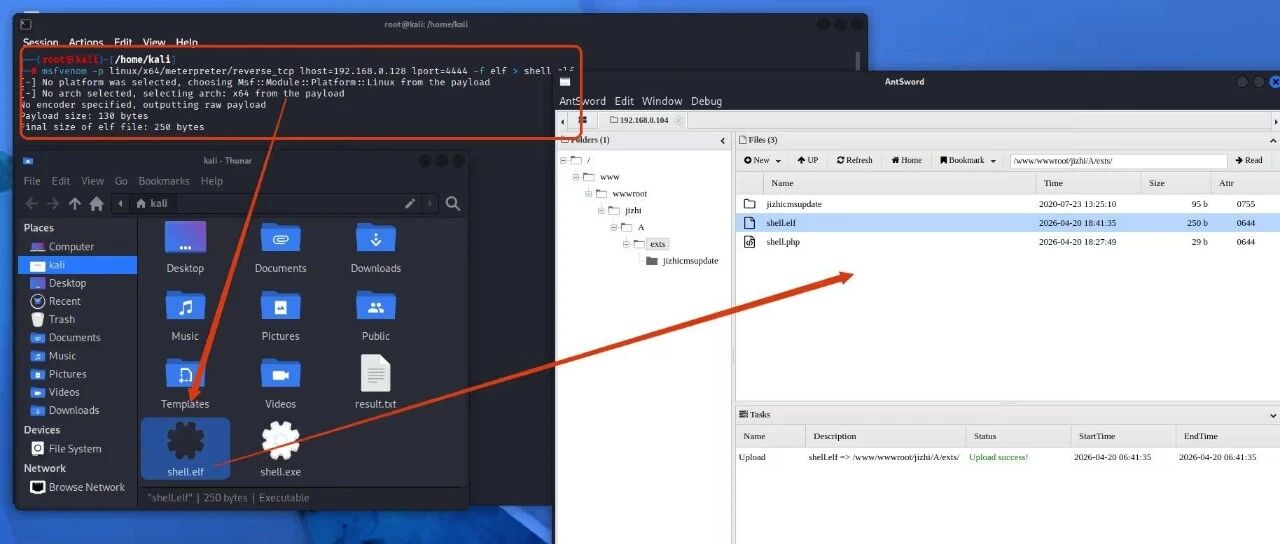
Task: Open the Actions menu in terminal
Action: coord(86,43)
